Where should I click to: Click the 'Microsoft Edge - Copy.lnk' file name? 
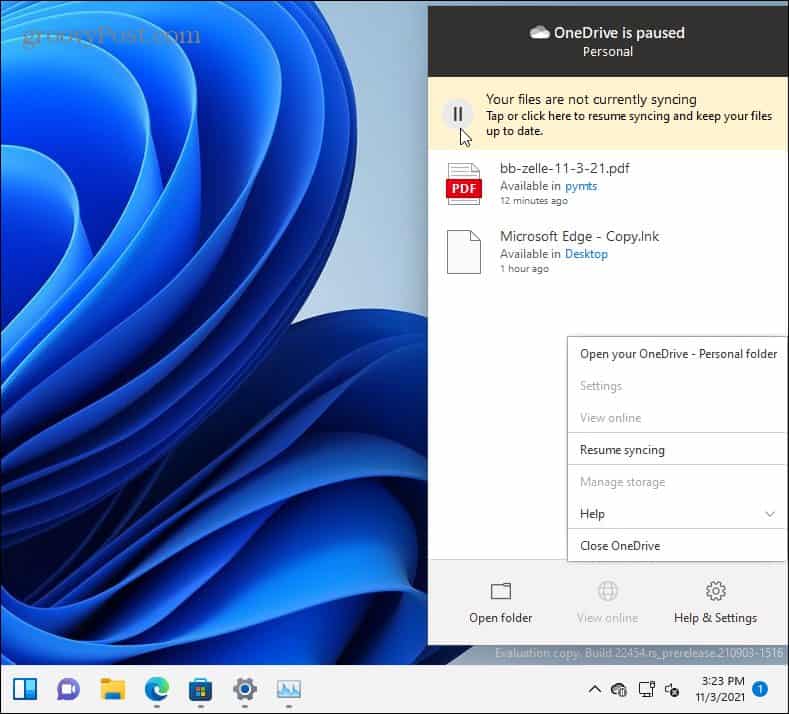click(579, 236)
